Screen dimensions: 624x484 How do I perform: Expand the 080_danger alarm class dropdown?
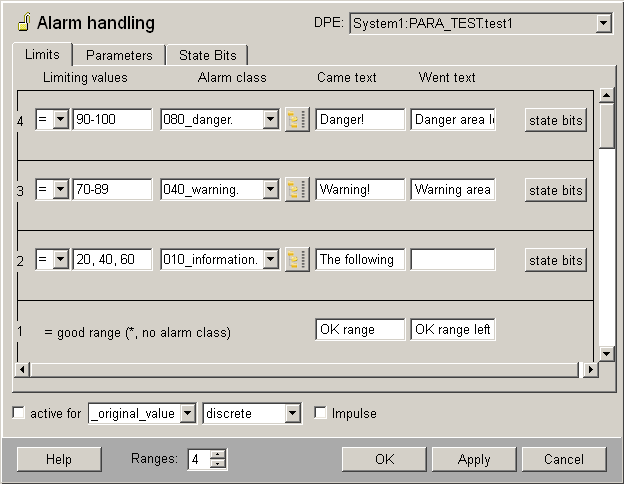(270, 119)
